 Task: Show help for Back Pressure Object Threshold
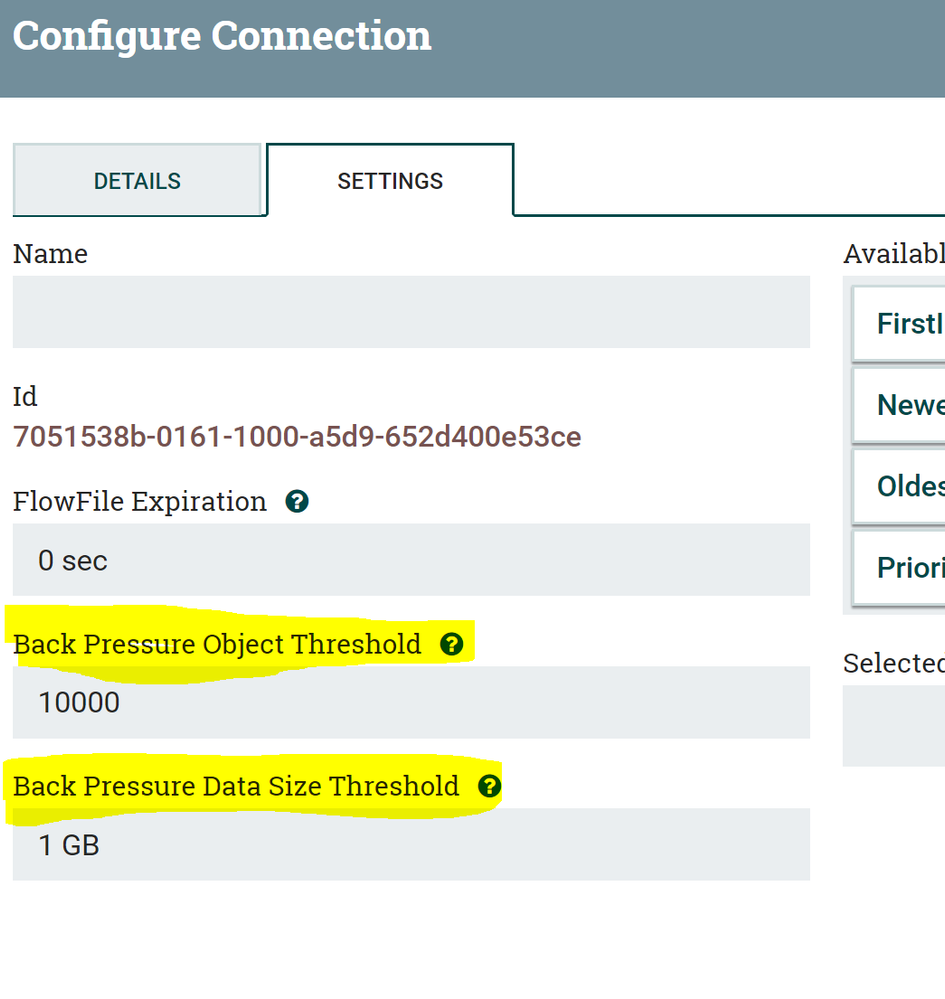pyautogui.click(x=452, y=644)
